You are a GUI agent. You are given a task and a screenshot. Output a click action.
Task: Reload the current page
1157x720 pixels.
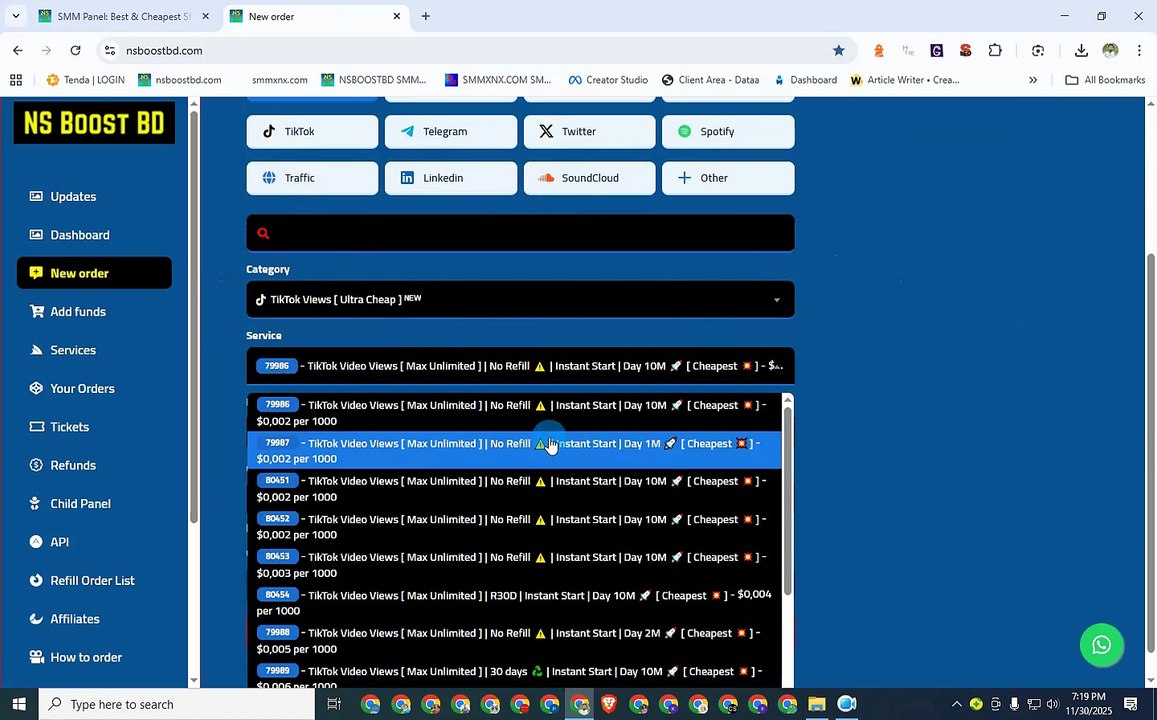coord(75,50)
